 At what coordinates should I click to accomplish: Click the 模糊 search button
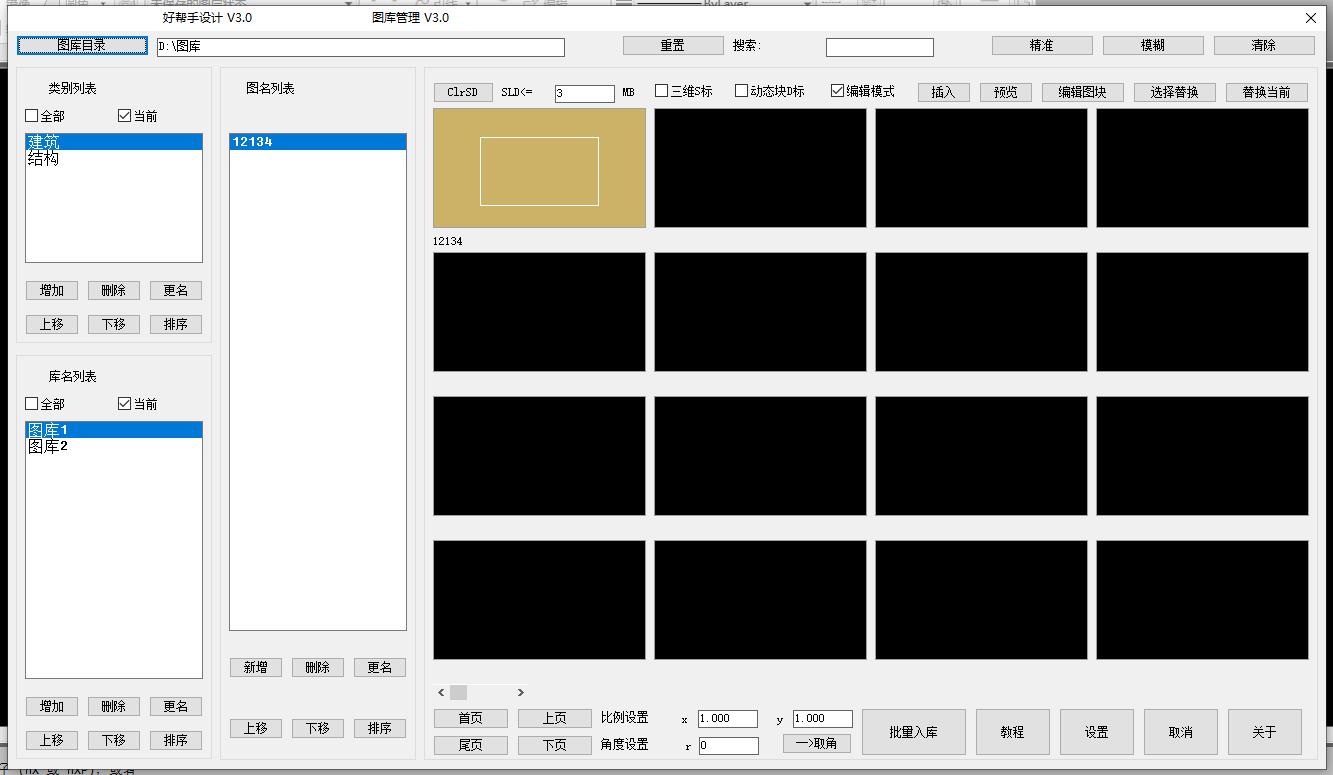point(1153,46)
